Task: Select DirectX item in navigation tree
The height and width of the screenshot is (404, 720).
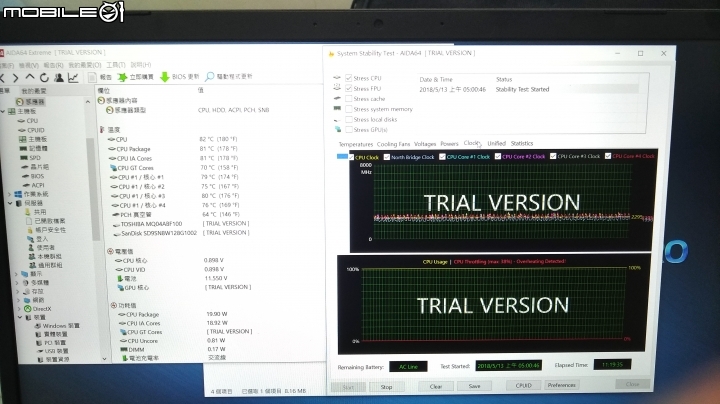Action: click(x=42, y=309)
